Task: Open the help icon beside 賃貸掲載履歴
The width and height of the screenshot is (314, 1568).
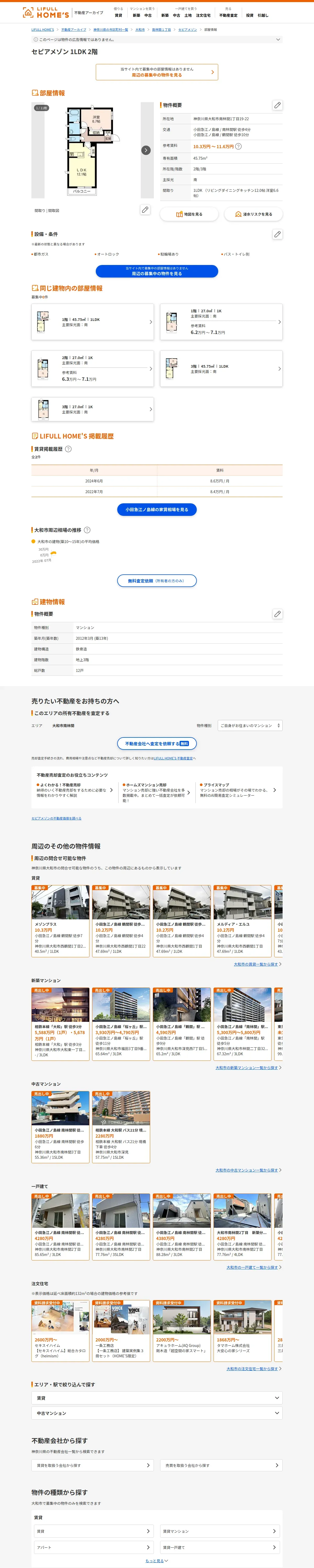Action: tap(68, 449)
